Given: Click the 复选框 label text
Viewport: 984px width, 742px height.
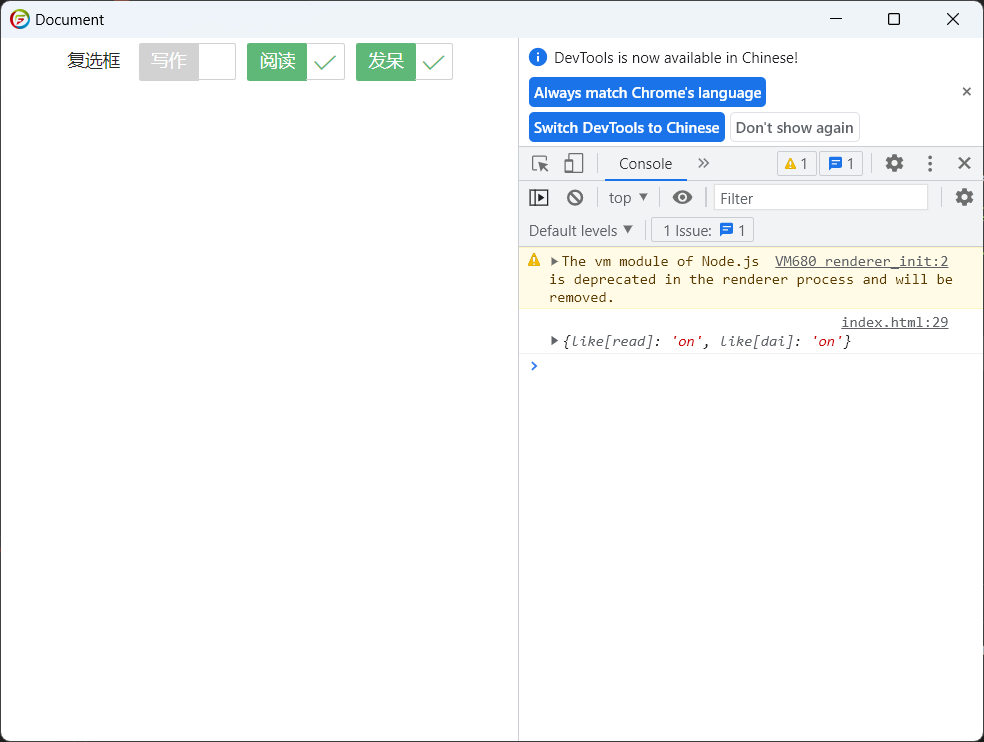Looking at the screenshot, I should [94, 61].
